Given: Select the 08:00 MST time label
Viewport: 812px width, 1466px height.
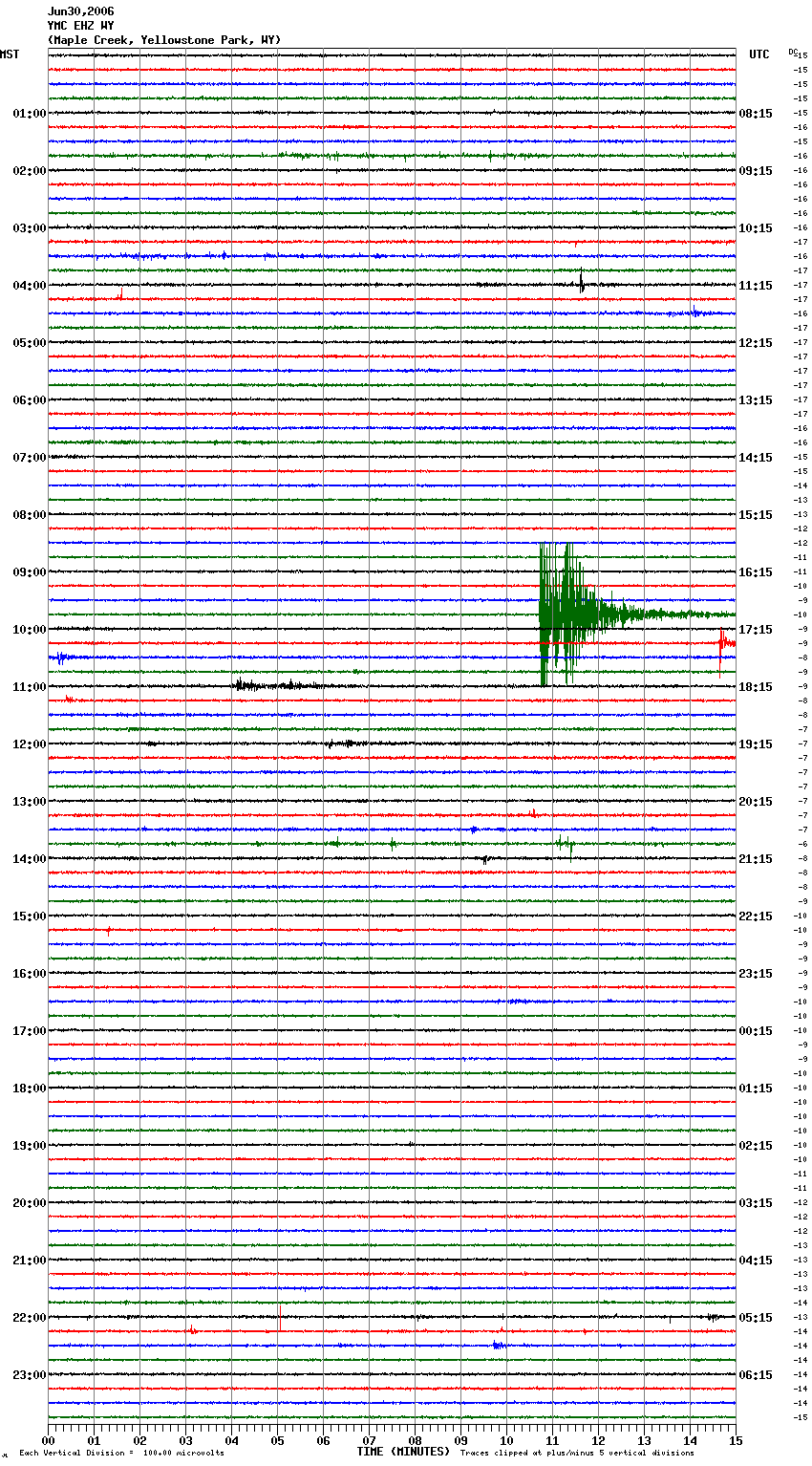Looking at the screenshot, I should tap(30, 515).
